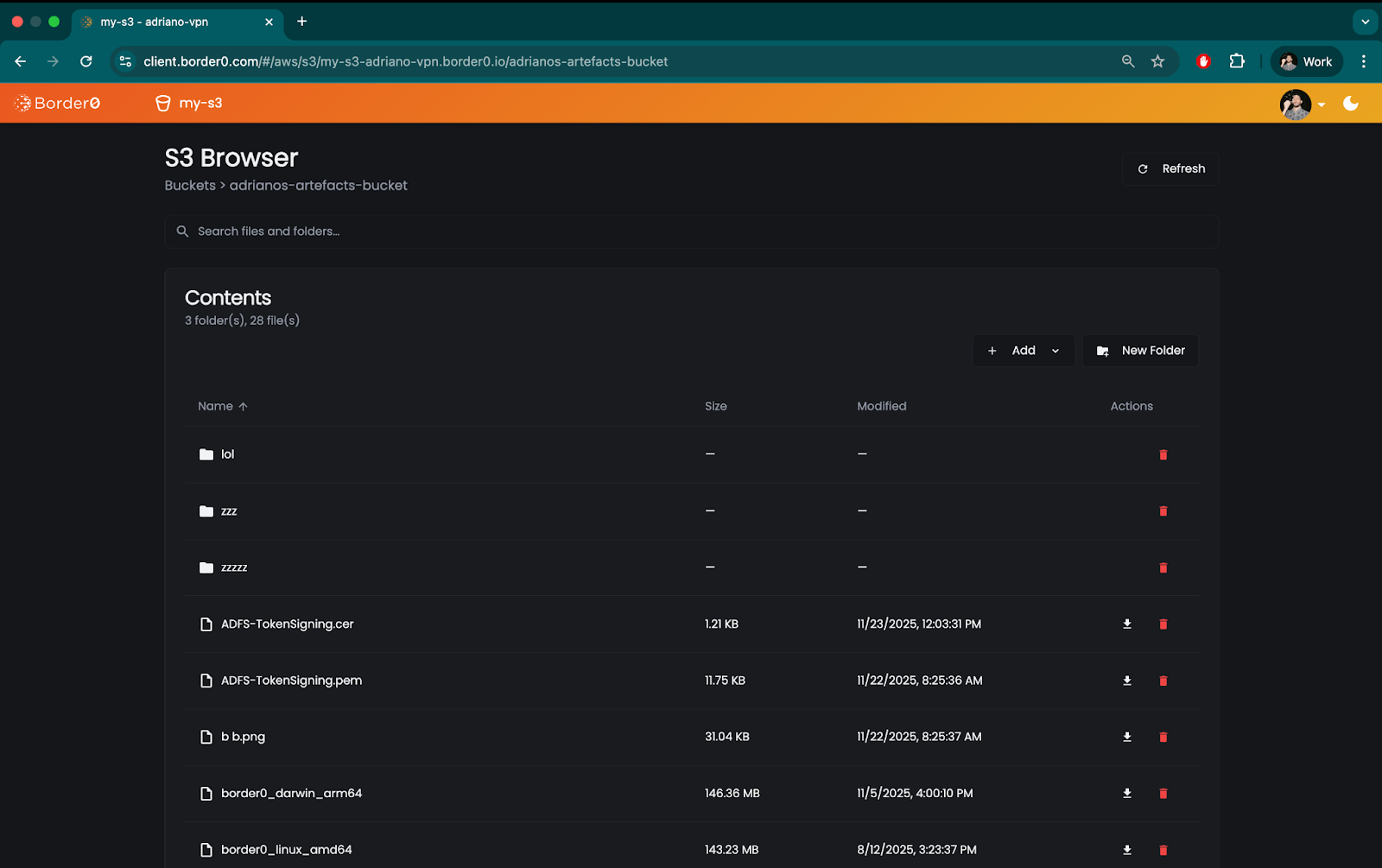Select border0_linux_amd64 file name

coord(287,850)
